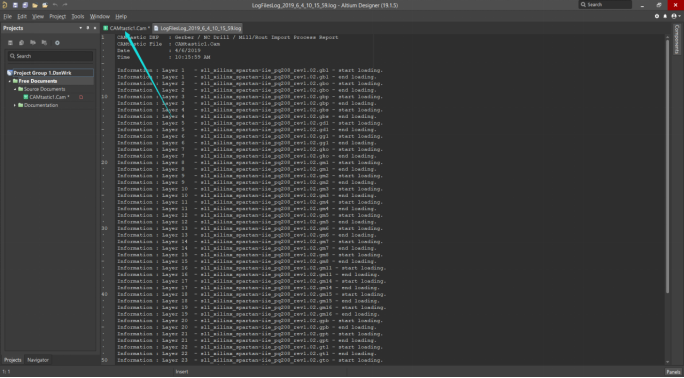Click line number 10 in the gutter
This screenshot has height=378, width=684.
(x=105, y=96)
